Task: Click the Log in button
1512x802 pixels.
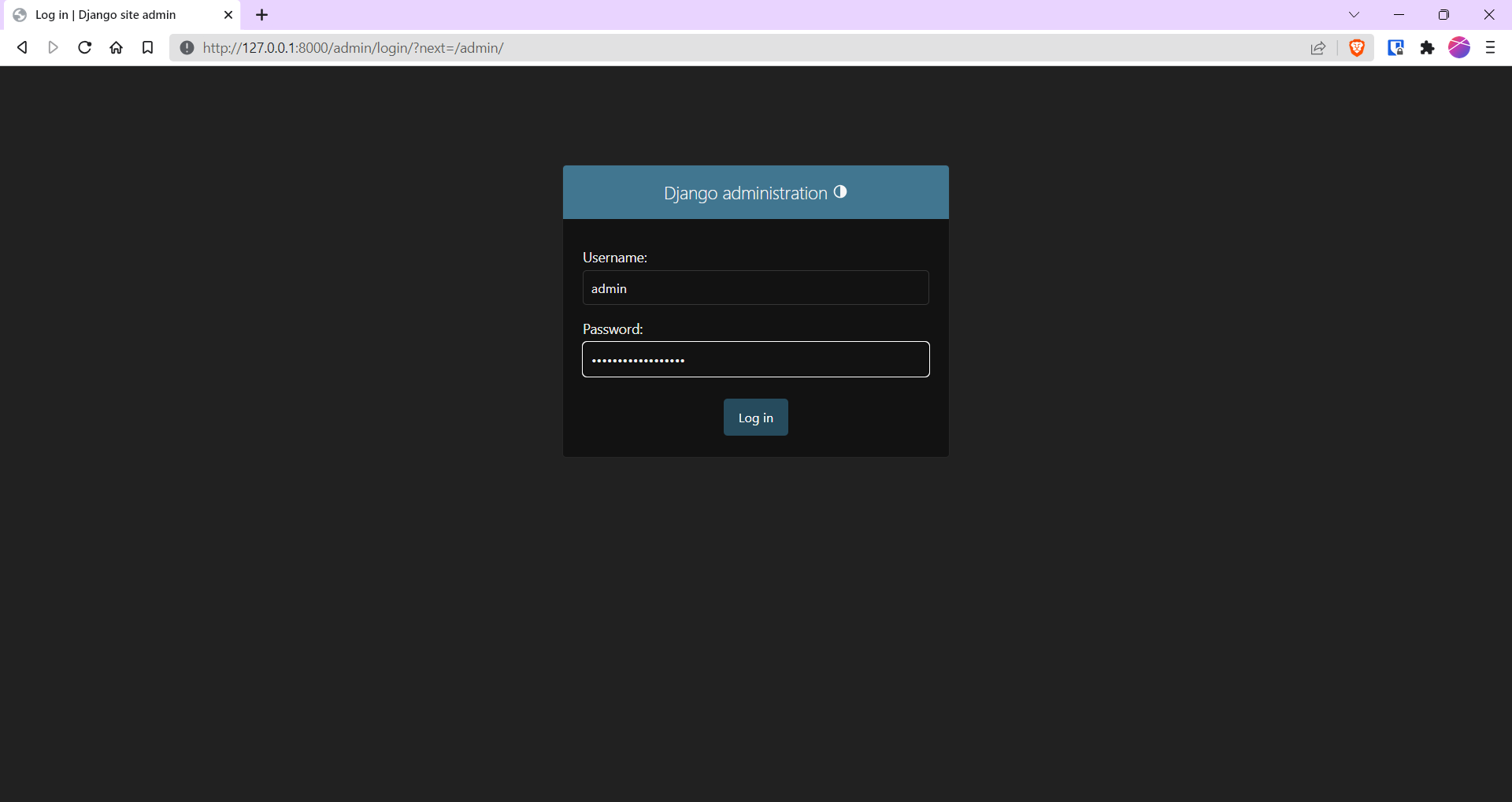Action: click(756, 418)
